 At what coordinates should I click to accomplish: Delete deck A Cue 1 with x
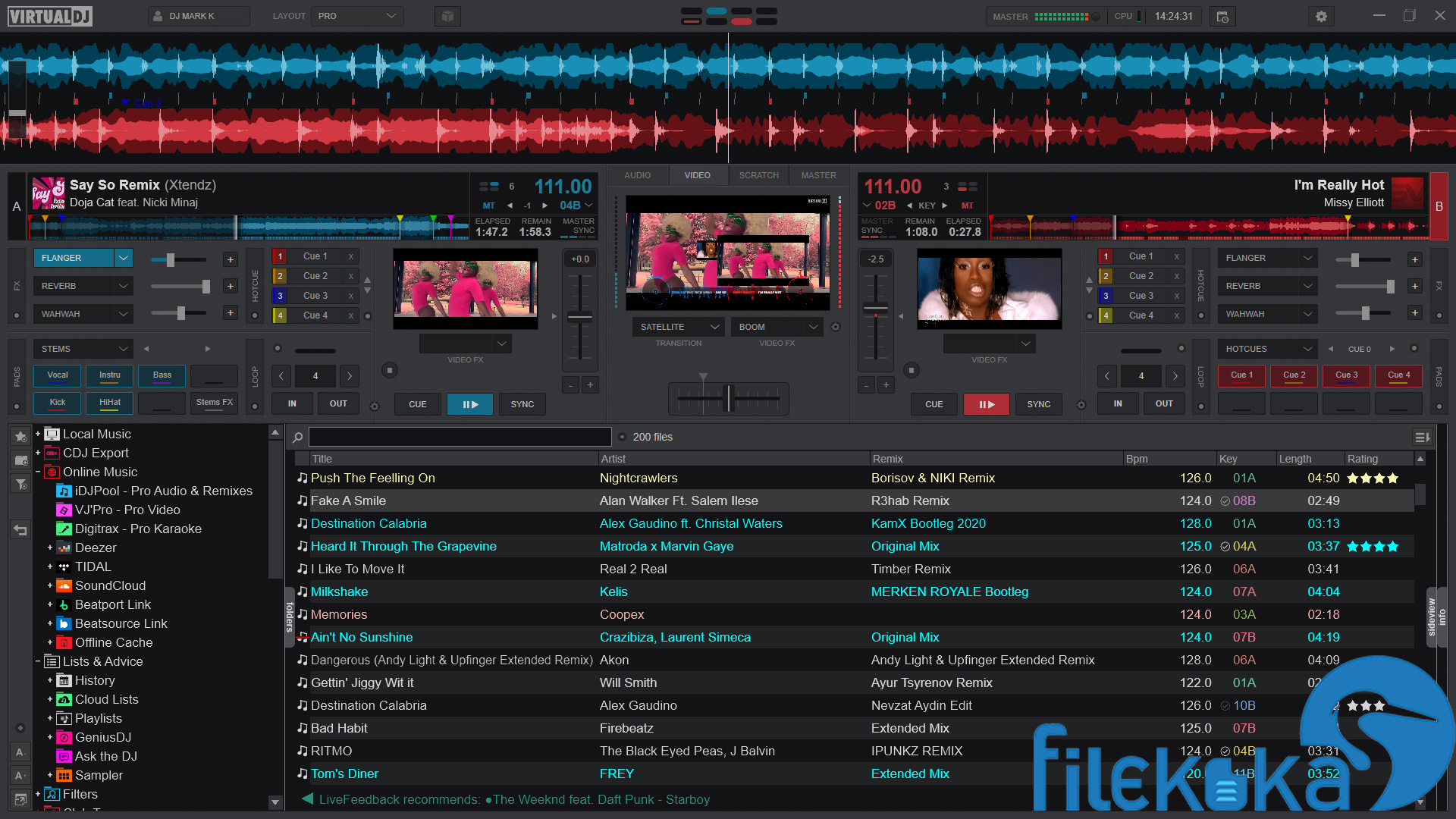(x=351, y=256)
